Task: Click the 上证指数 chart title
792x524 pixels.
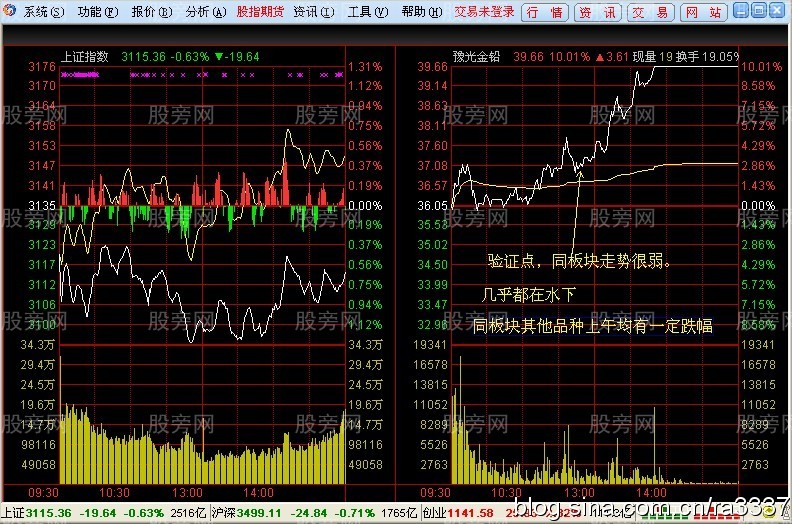Action: coord(84,57)
